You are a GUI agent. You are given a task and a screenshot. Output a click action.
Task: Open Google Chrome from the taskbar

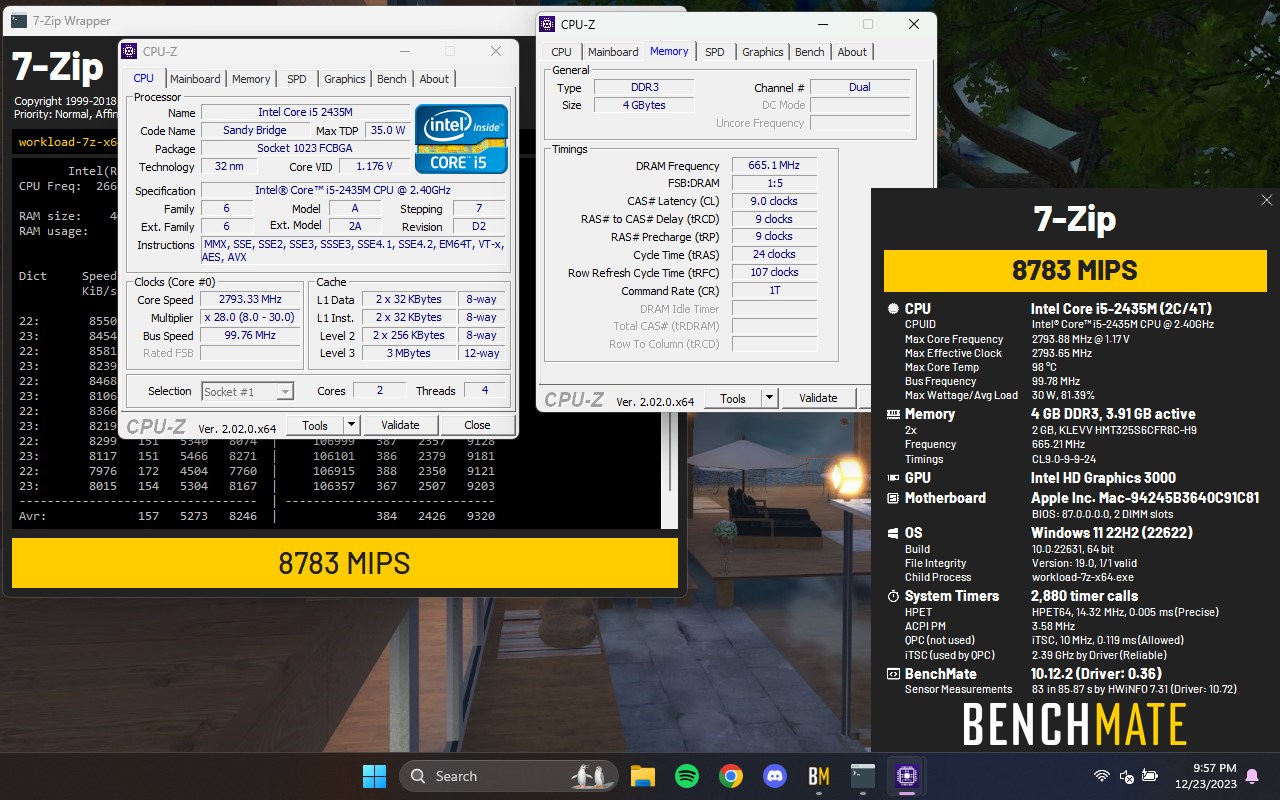tap(730, 776)
